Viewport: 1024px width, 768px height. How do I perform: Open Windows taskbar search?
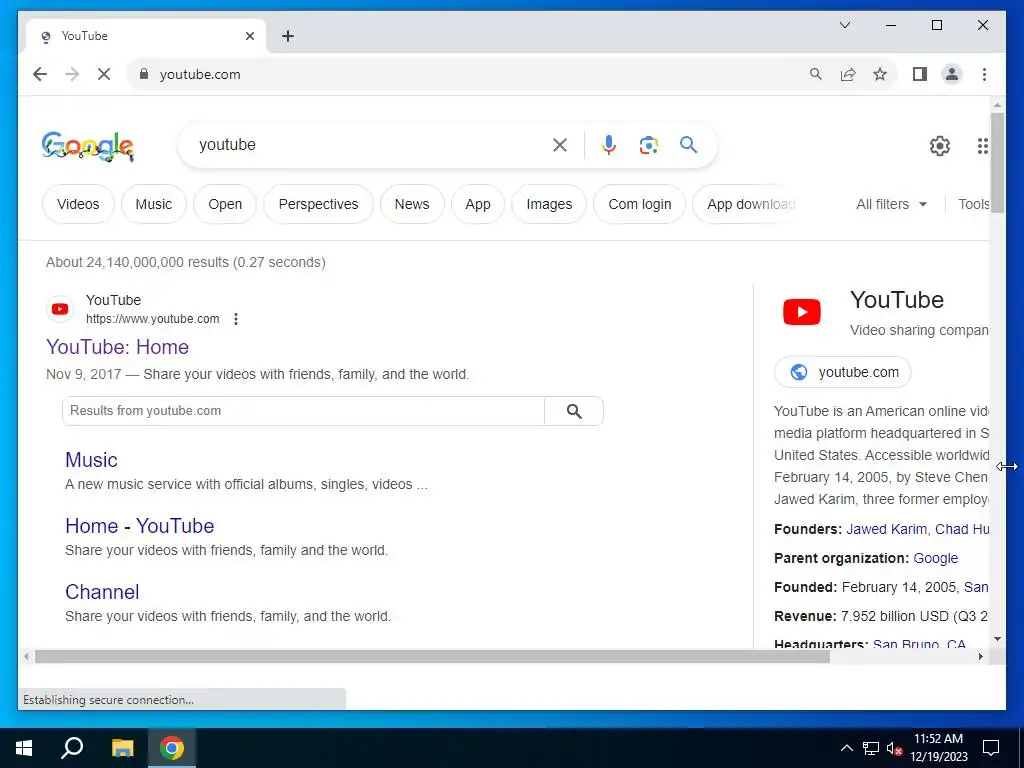[x=72, y=748]
